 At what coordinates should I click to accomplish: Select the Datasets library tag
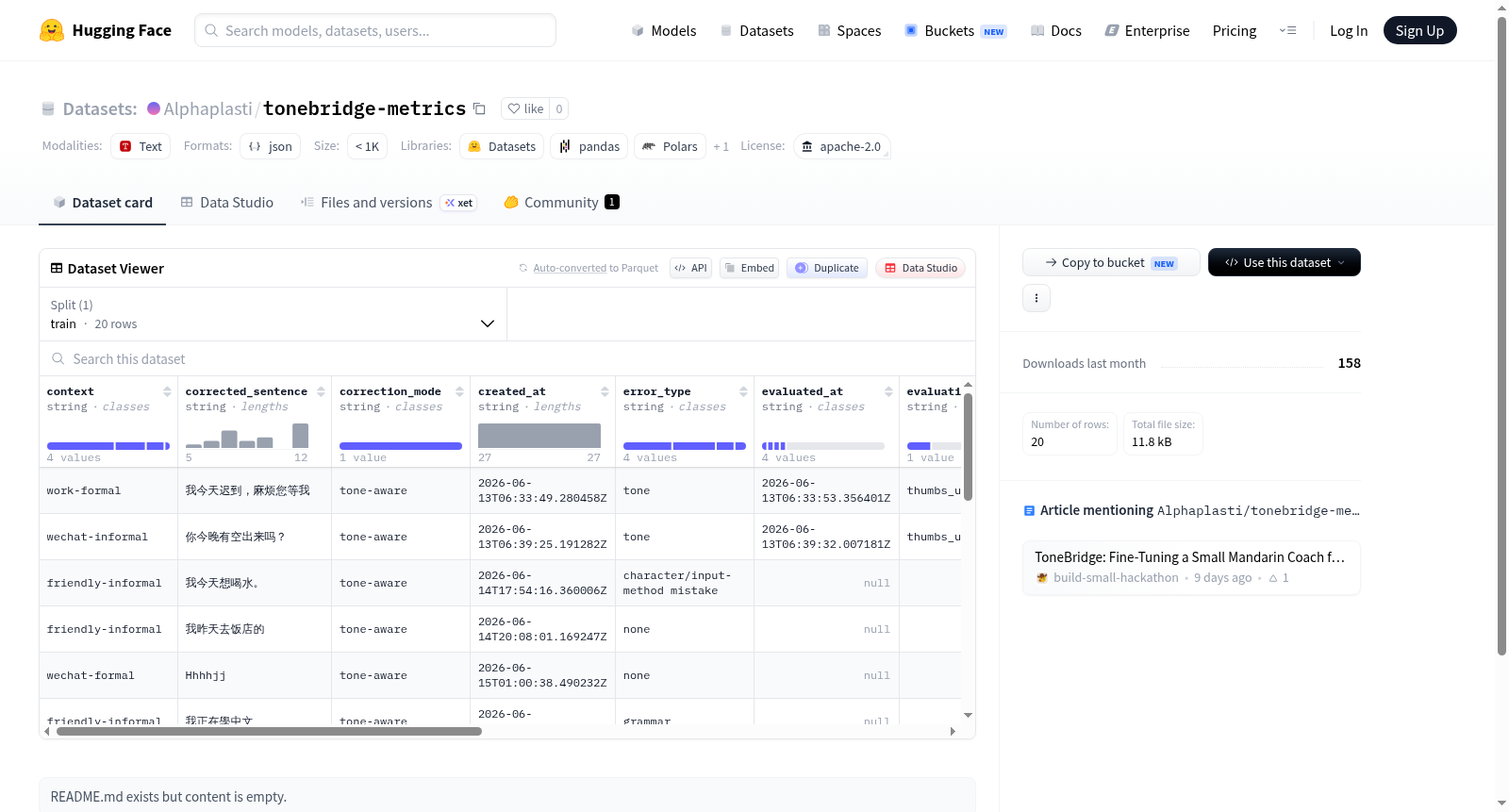tap(502, 146)
